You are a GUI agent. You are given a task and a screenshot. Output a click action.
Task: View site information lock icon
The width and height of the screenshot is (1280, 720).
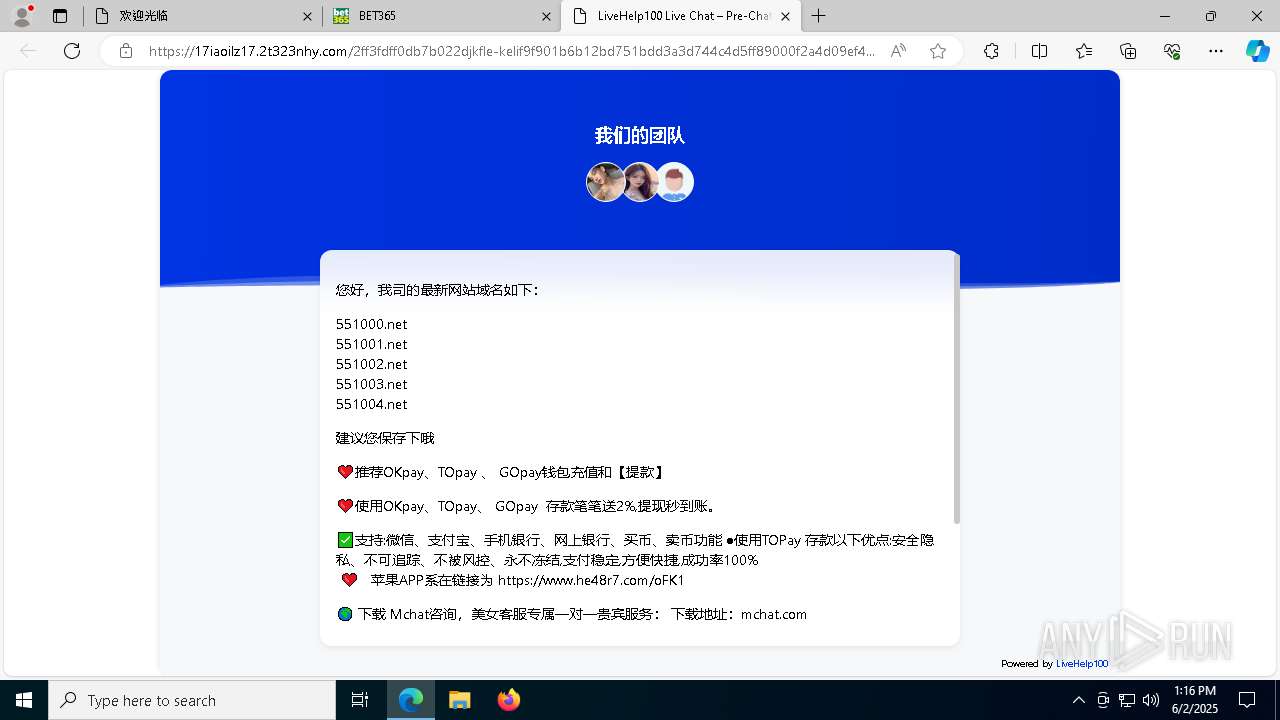coord(125,51)
